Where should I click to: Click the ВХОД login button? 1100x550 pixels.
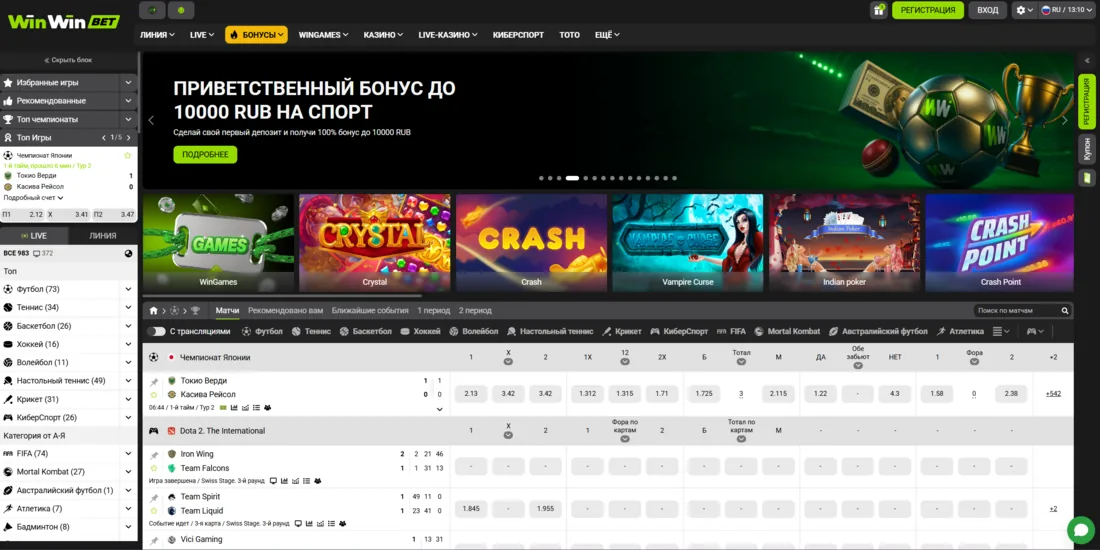[988, 10]
